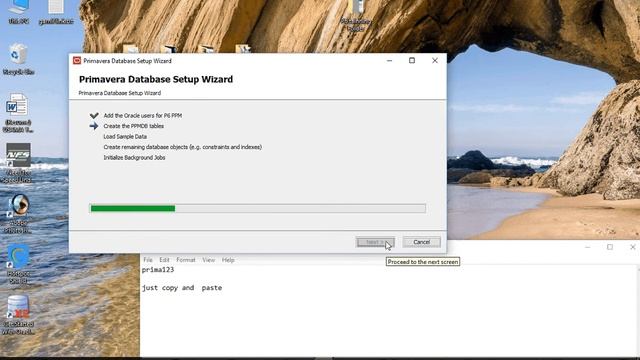Click the 'Load Sample Data' step
The width and height of the screenshot is (640, 360).
tap(125, 137)
